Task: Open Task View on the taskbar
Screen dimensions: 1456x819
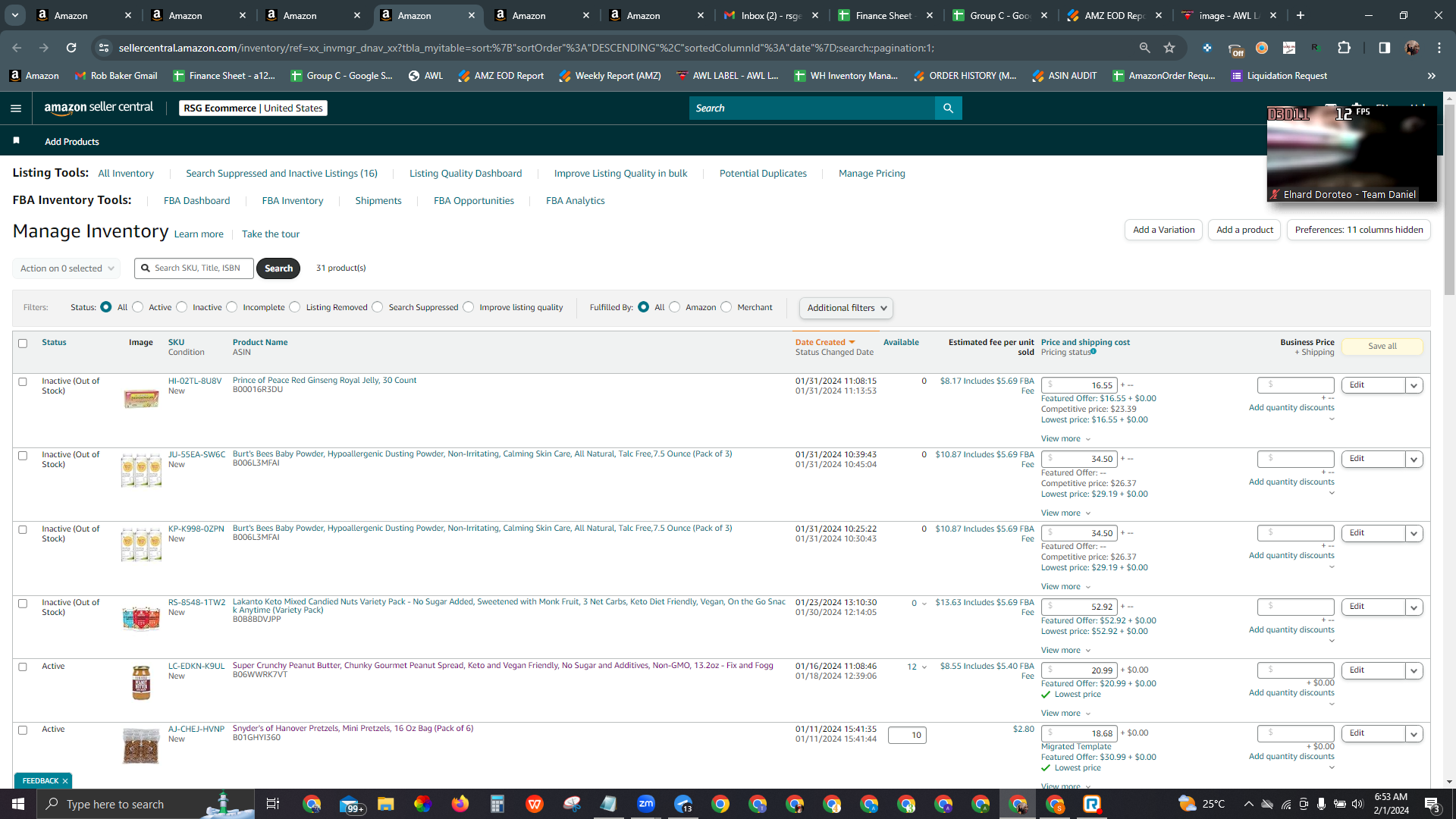Action: pyautogui.click(x=273, y=804)
